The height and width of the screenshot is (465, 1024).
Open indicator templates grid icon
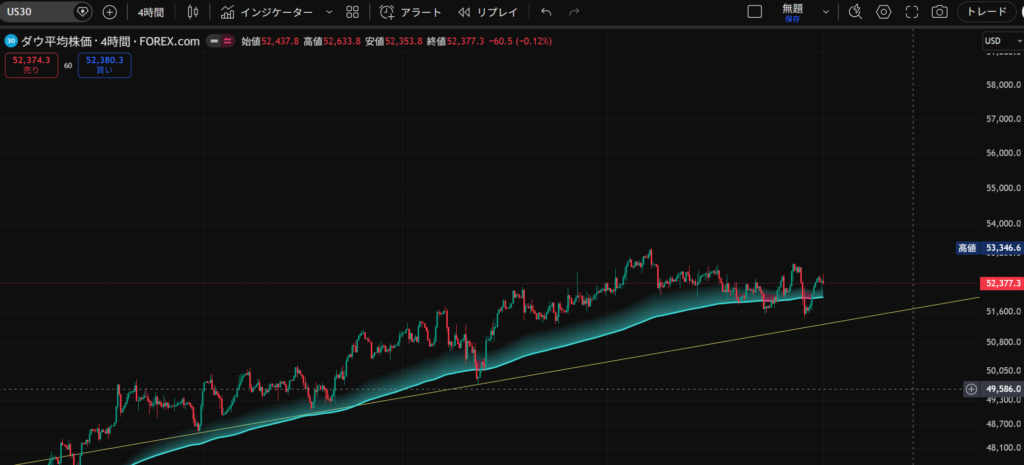[x=353, y=12]
